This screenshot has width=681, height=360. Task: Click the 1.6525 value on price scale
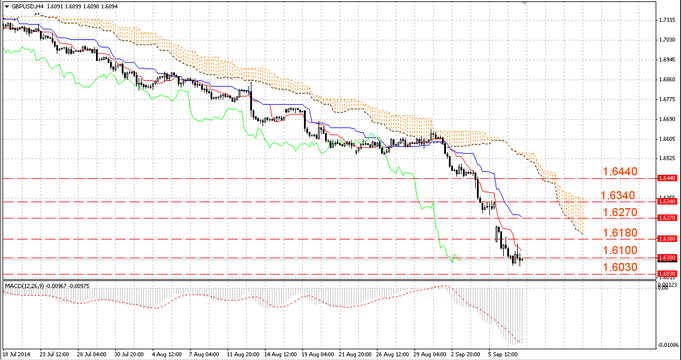pos(667,159)
